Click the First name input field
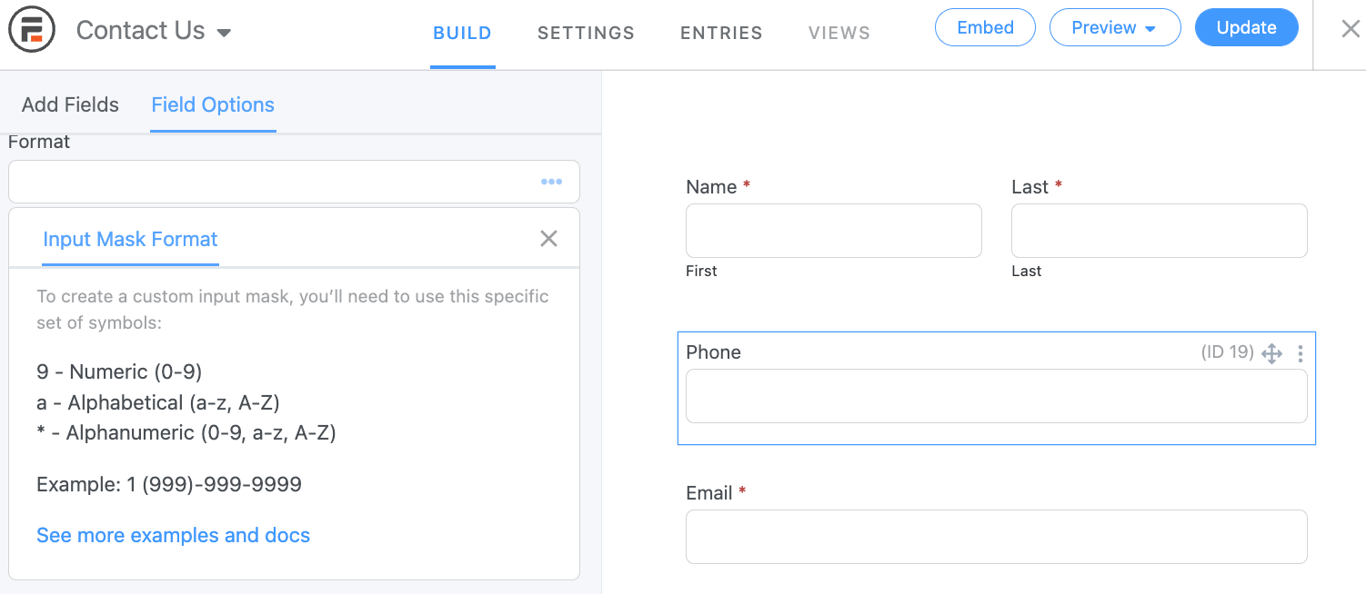The width and height of the screenshot is (1366, 594). (x=833, y=230)
